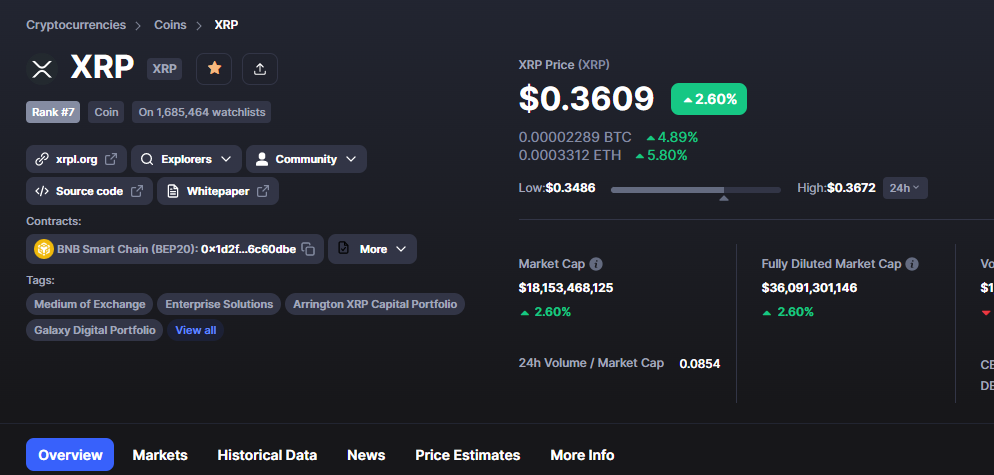Image resolution: width=994 pixels, height=475 pixels.
Task: Open Market Cap info tooltip icon
Action: (x=596, y=264)
